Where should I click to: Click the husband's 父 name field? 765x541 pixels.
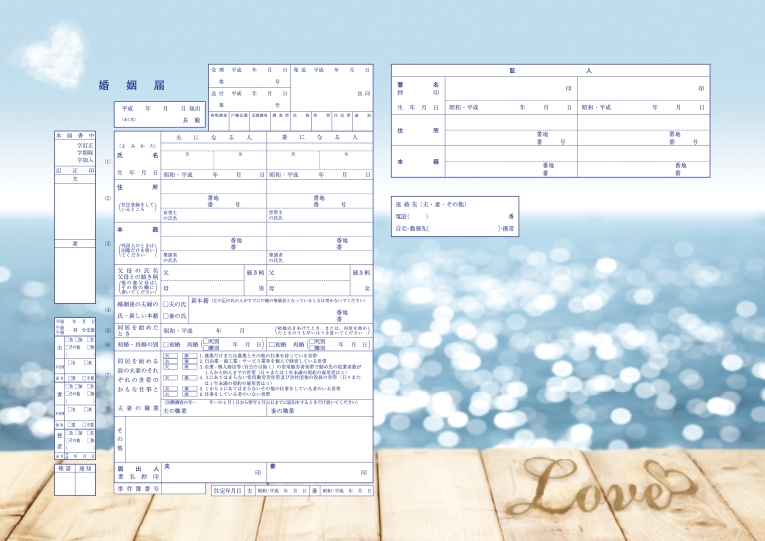(203, 273)
